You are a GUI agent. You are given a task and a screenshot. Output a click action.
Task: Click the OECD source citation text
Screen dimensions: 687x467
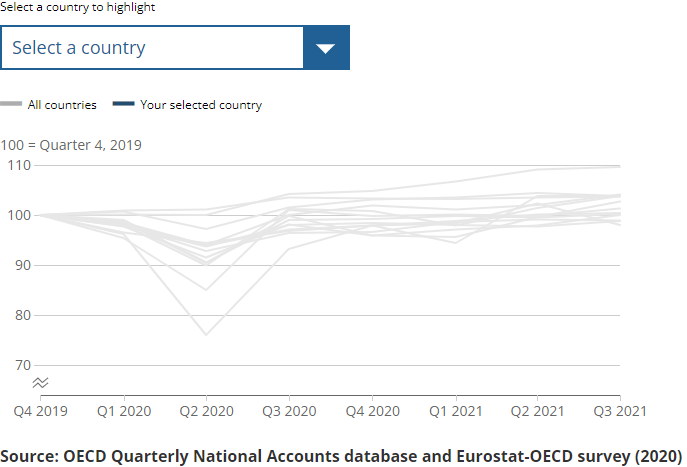[x=341, y=454]
